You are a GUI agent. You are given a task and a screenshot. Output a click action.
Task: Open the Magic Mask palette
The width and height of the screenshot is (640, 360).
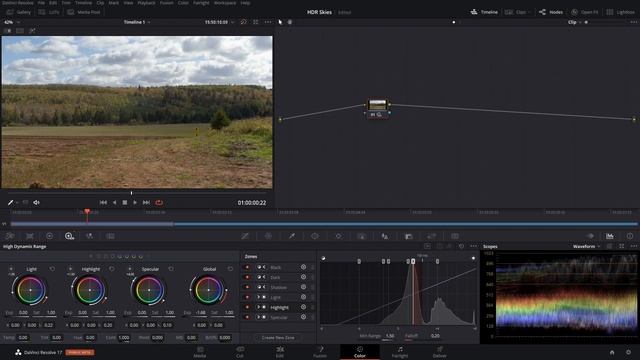point(362,236)
